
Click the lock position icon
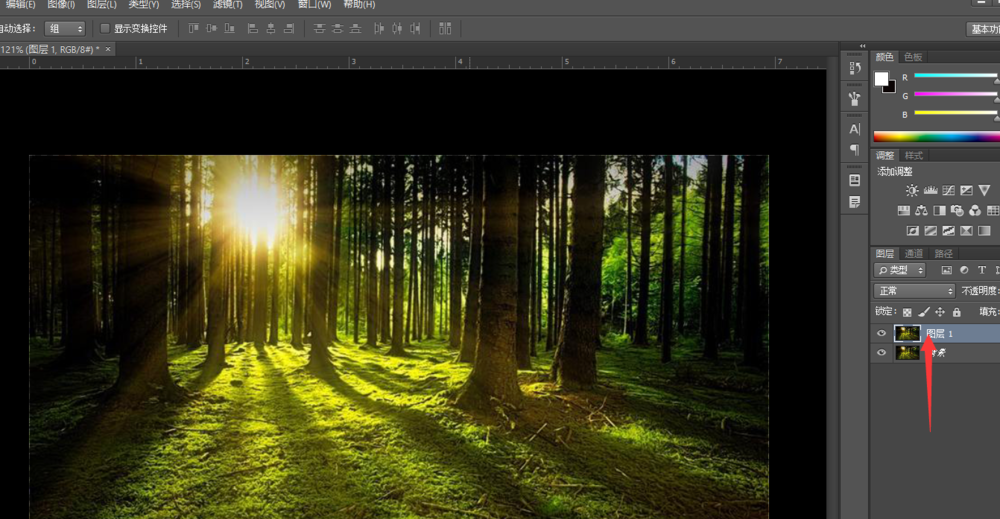(940, 312)
